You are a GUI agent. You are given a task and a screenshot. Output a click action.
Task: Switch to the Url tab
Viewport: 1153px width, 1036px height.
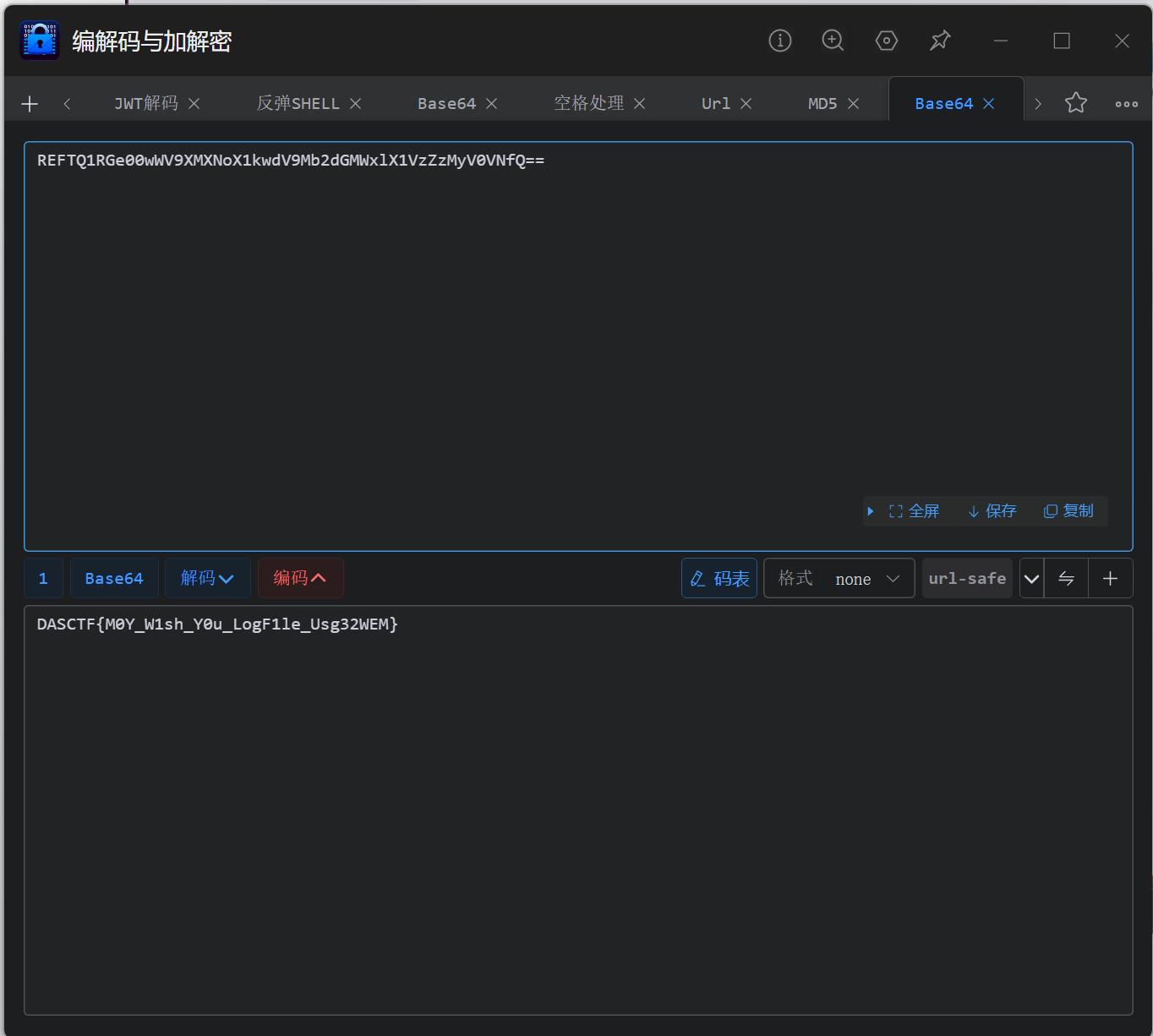(716, 103)
